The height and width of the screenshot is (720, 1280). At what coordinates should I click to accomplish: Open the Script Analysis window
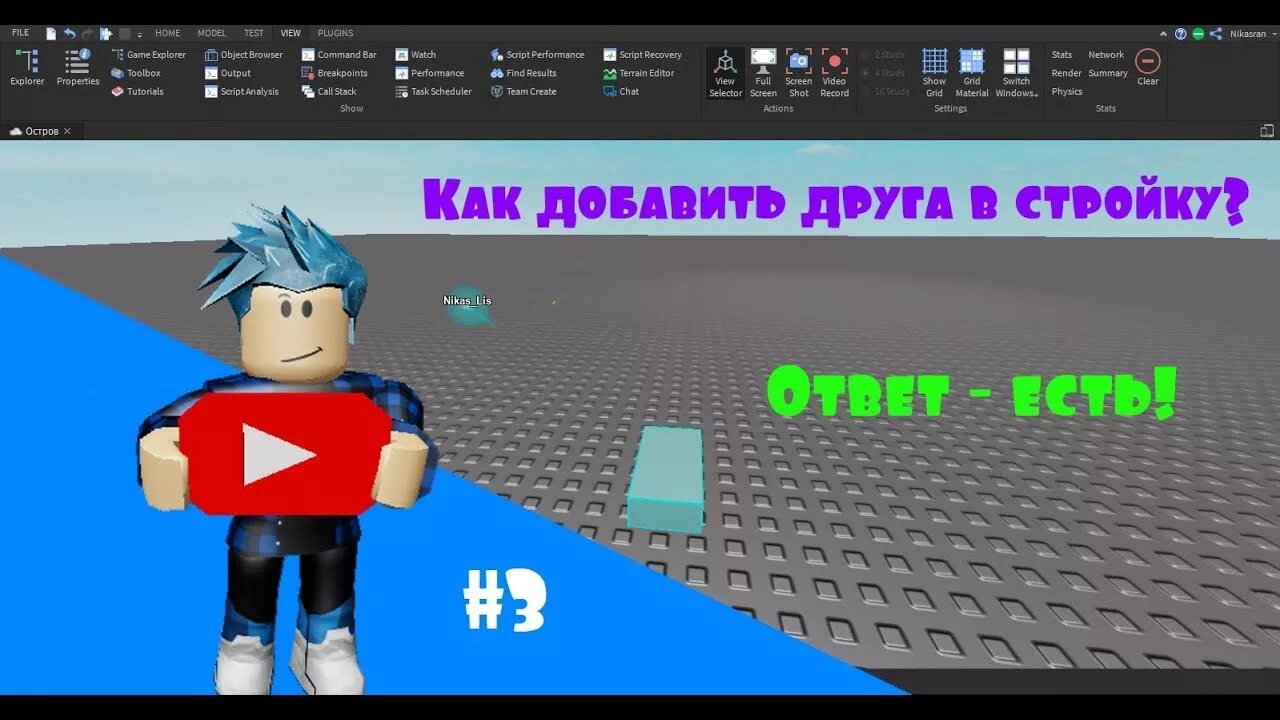pyautogui.click(x=242, y=91)
